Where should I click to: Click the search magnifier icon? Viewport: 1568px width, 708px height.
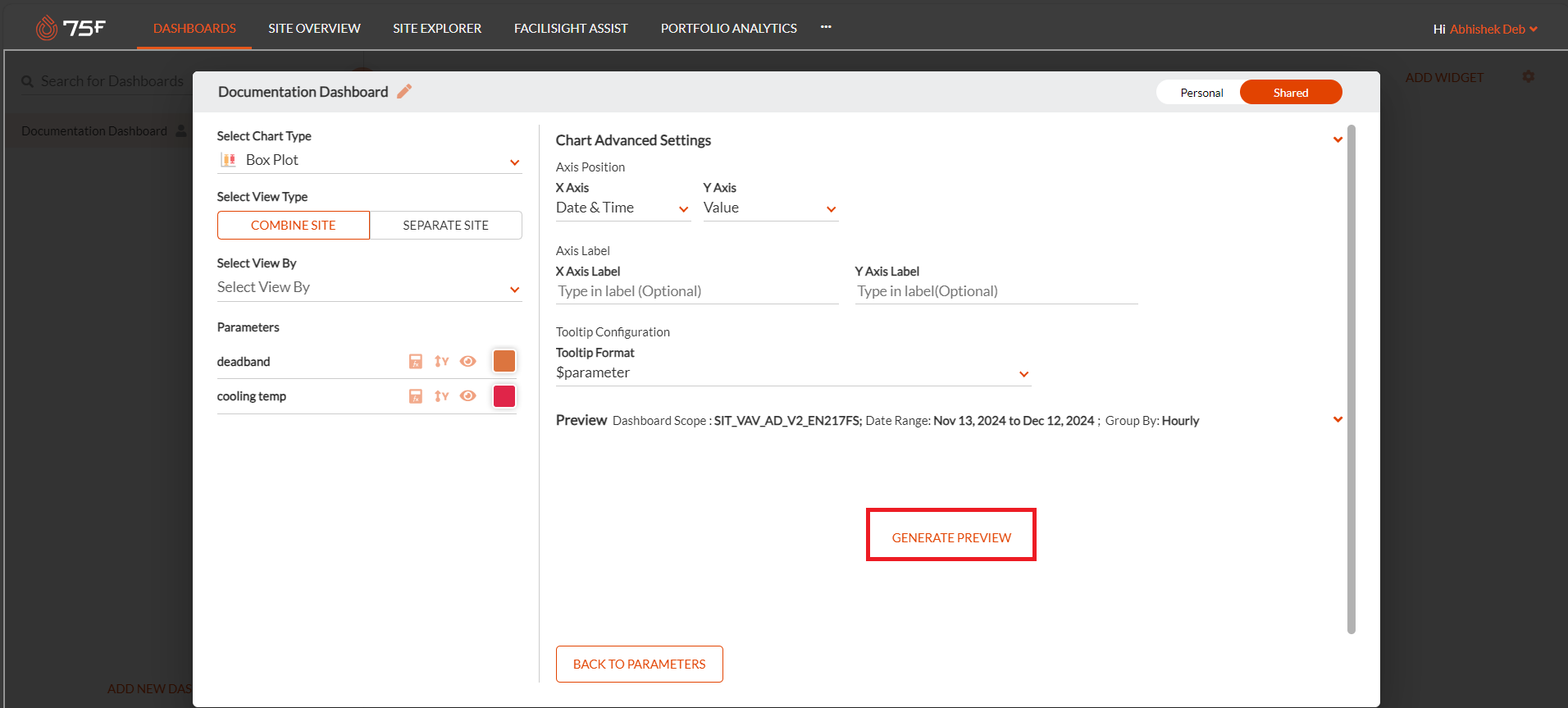28,81
